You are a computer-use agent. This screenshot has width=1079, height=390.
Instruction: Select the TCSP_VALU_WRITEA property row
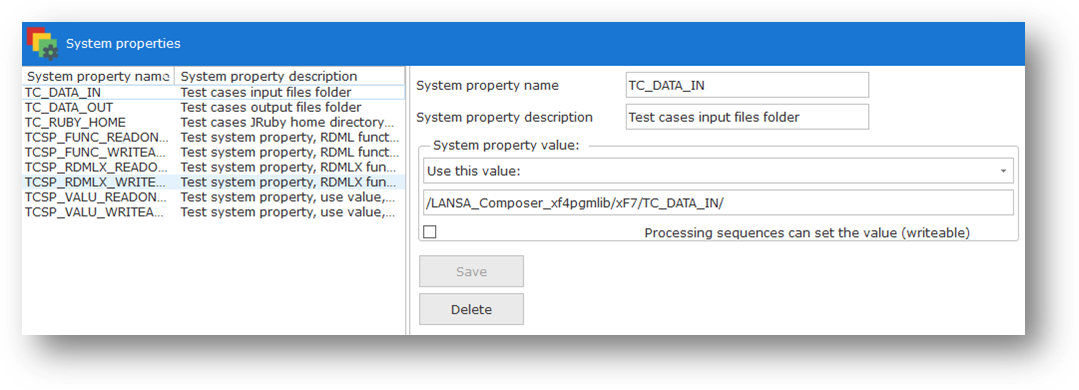coord(213,213)
